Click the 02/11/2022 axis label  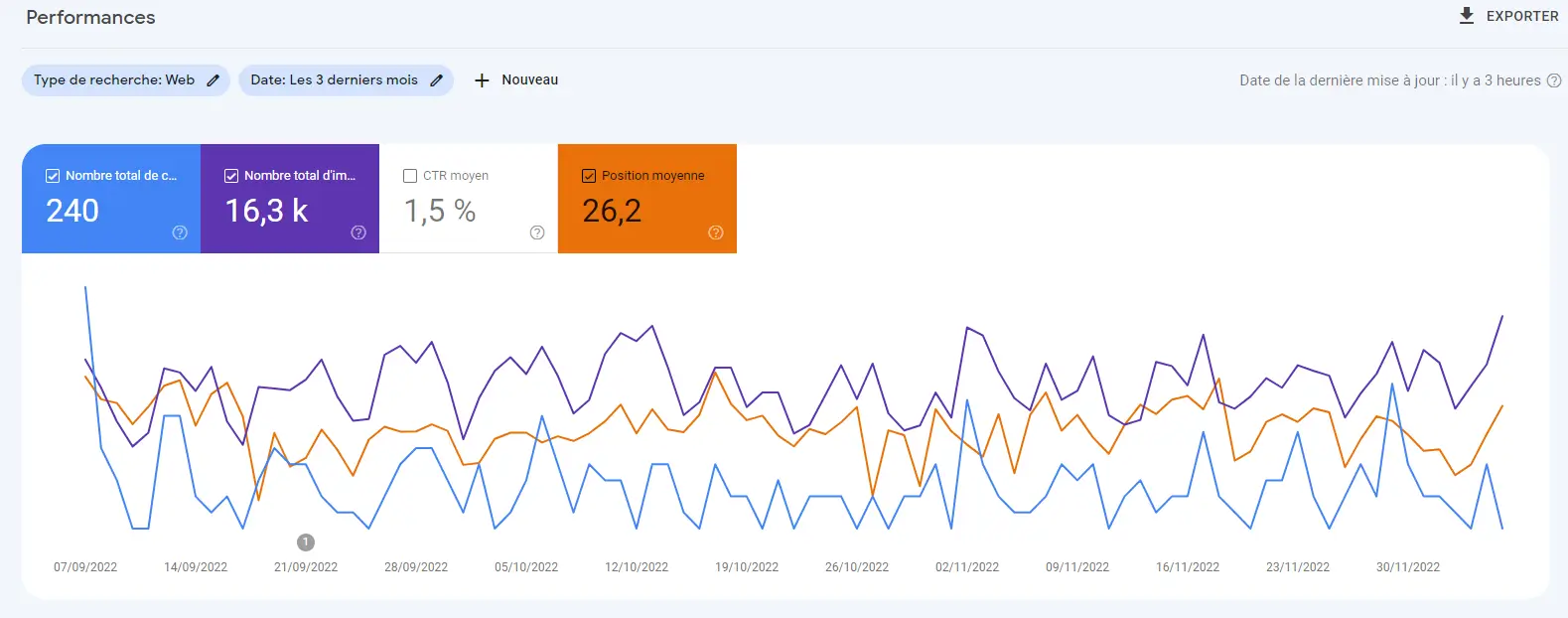point(967,567)
